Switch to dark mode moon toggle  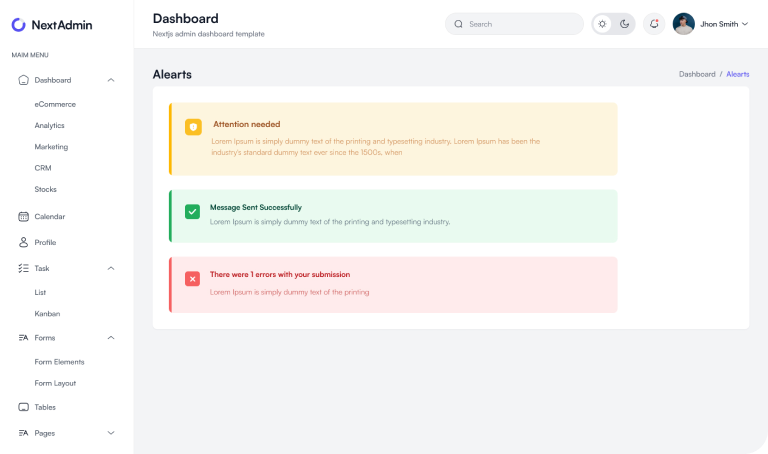click(624, 24)
